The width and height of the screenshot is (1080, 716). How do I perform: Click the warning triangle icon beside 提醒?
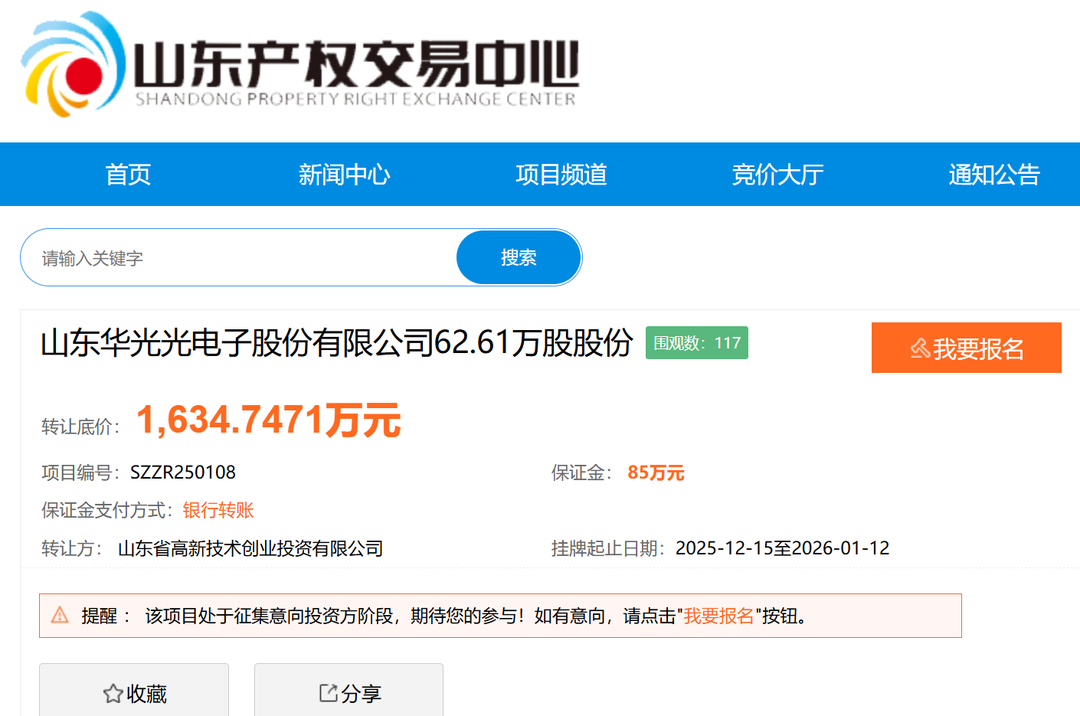click(x=60, y=615)
